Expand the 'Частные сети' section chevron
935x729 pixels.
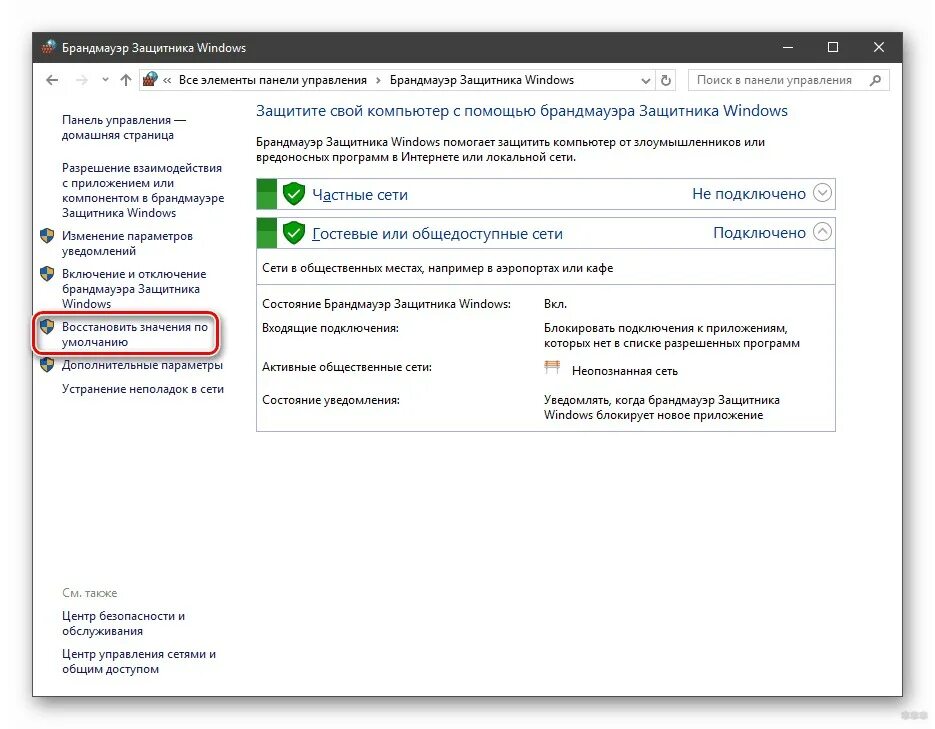822,193
